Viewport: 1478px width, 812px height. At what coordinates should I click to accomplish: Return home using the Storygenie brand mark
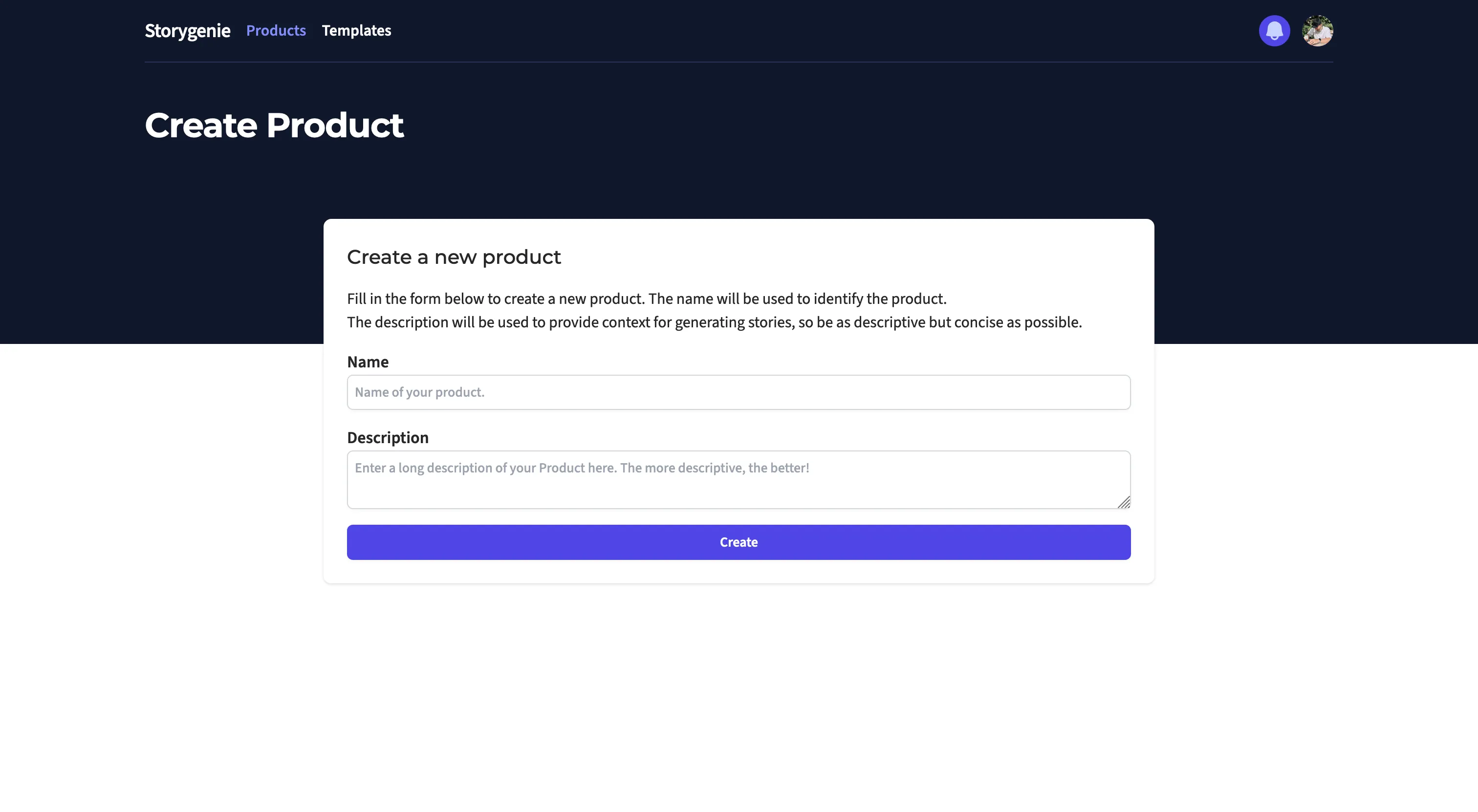click(187, 30)
